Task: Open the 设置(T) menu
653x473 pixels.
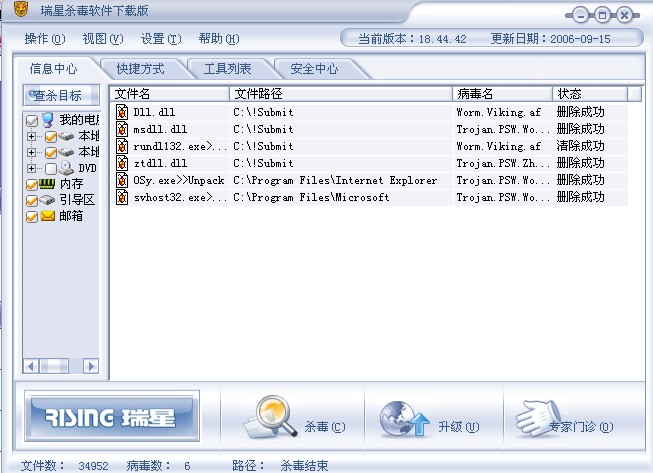Action: (x=161, y=39)
